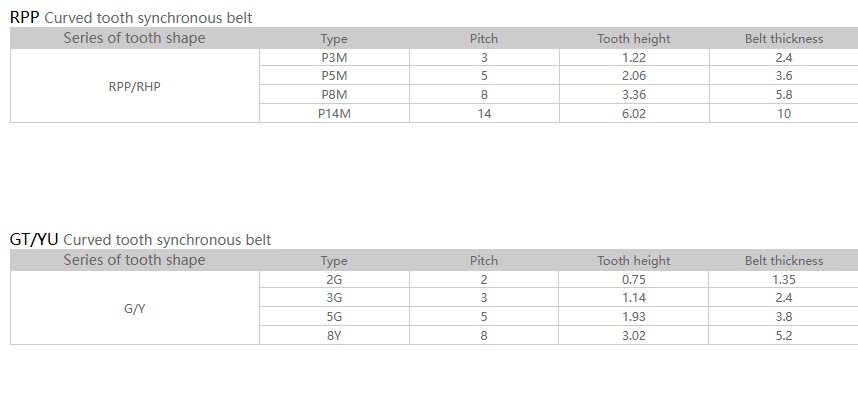Click the RPP Curved tooth synchronous belt title
858x412 pixels.
pyautogui.click(x=131, y=18)
